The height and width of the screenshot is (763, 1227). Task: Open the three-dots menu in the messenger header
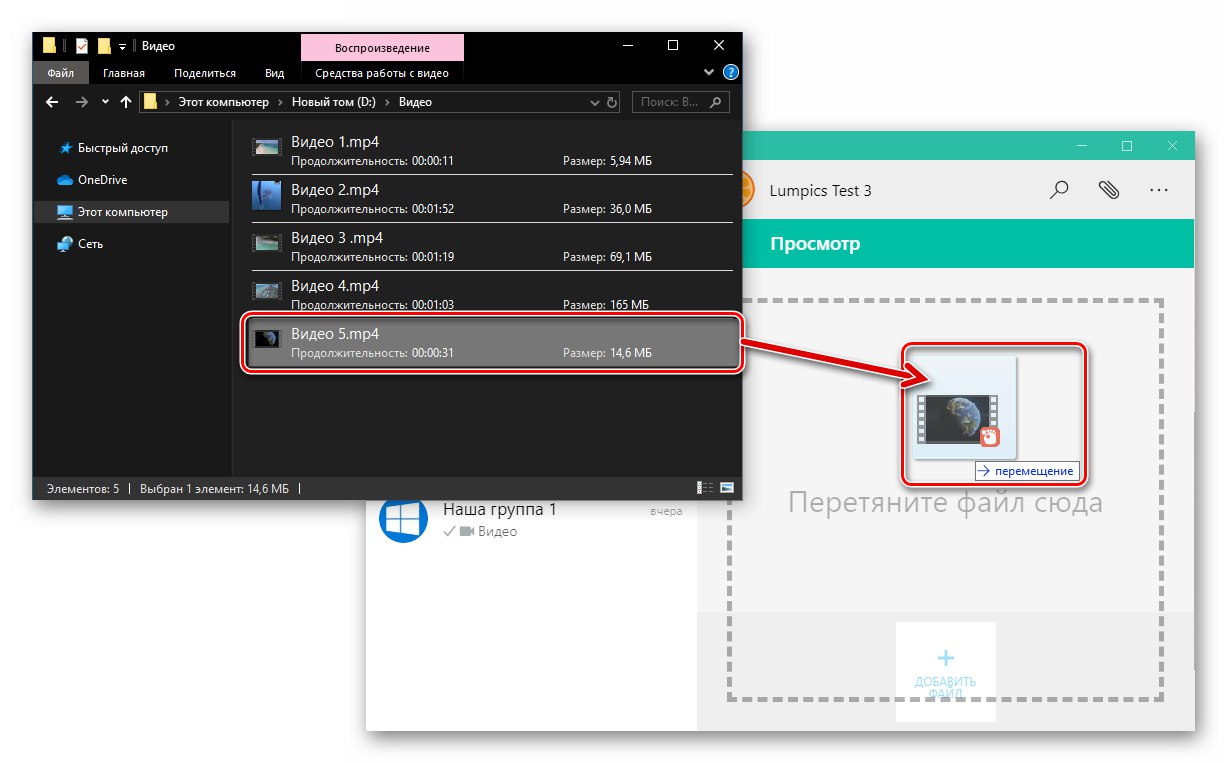[1159, 190]
